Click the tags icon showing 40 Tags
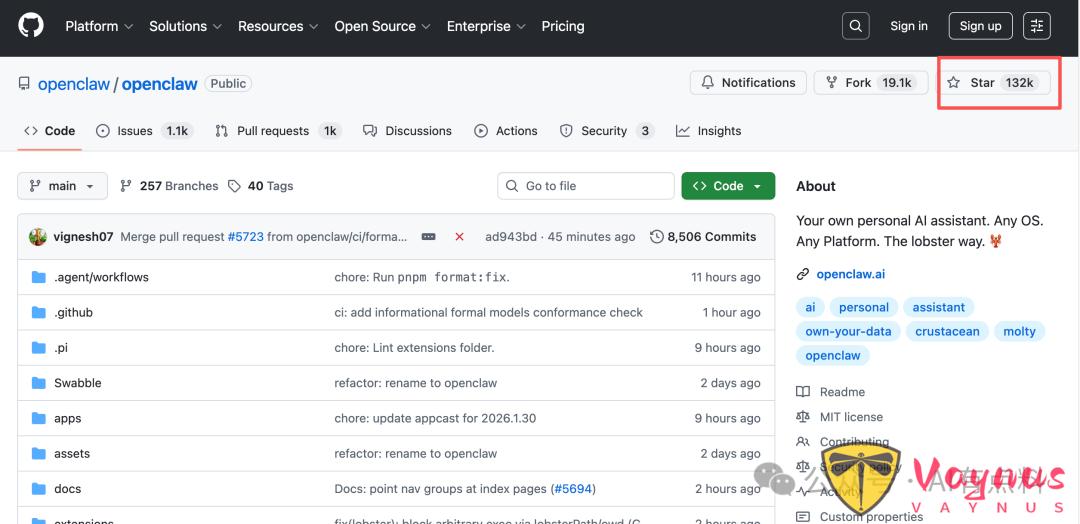Viewport: 1080px width, 524px height. [235, 186]
